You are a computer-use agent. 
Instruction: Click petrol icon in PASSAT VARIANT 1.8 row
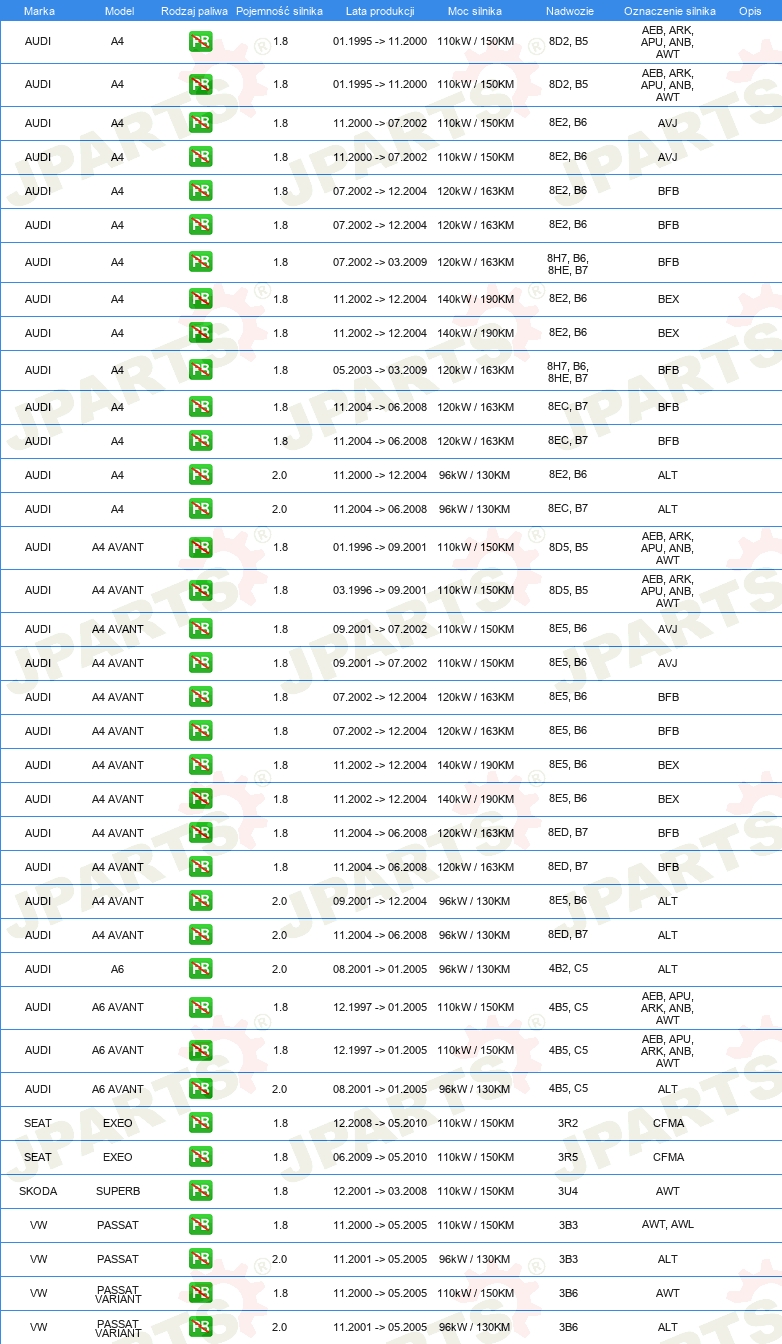click(200, 1293)
